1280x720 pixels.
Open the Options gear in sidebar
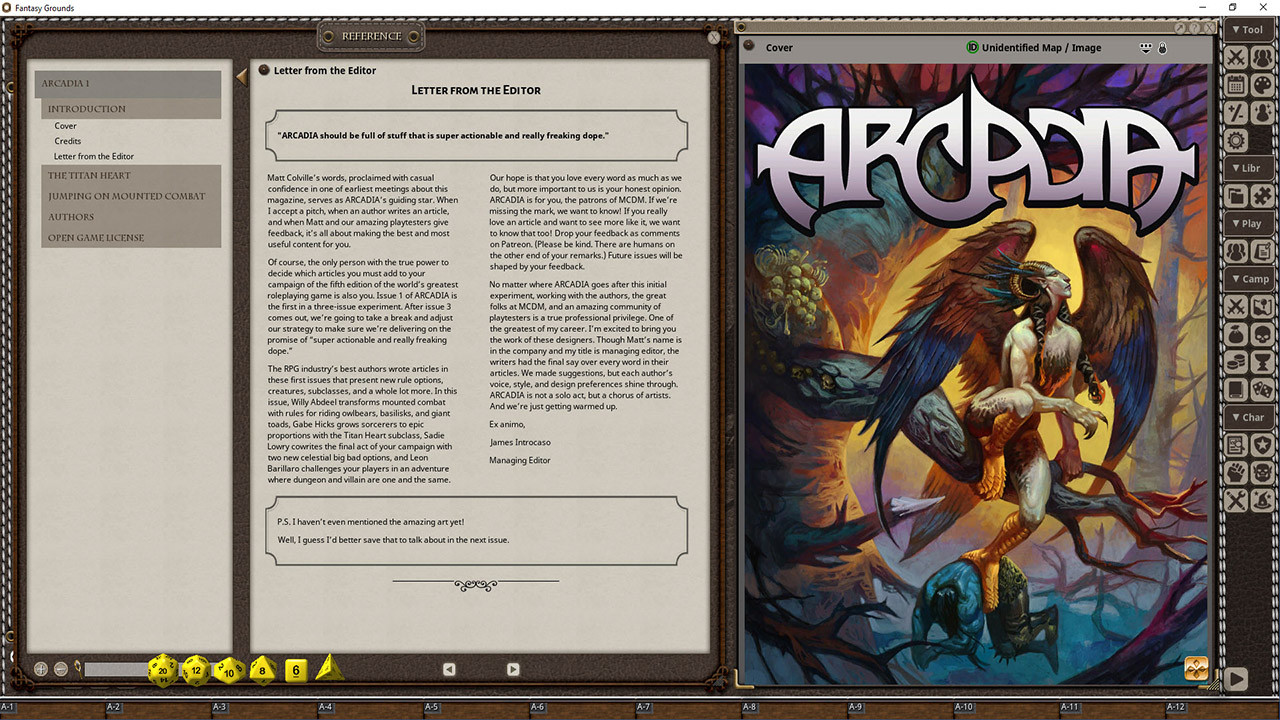click(1236, 140)
